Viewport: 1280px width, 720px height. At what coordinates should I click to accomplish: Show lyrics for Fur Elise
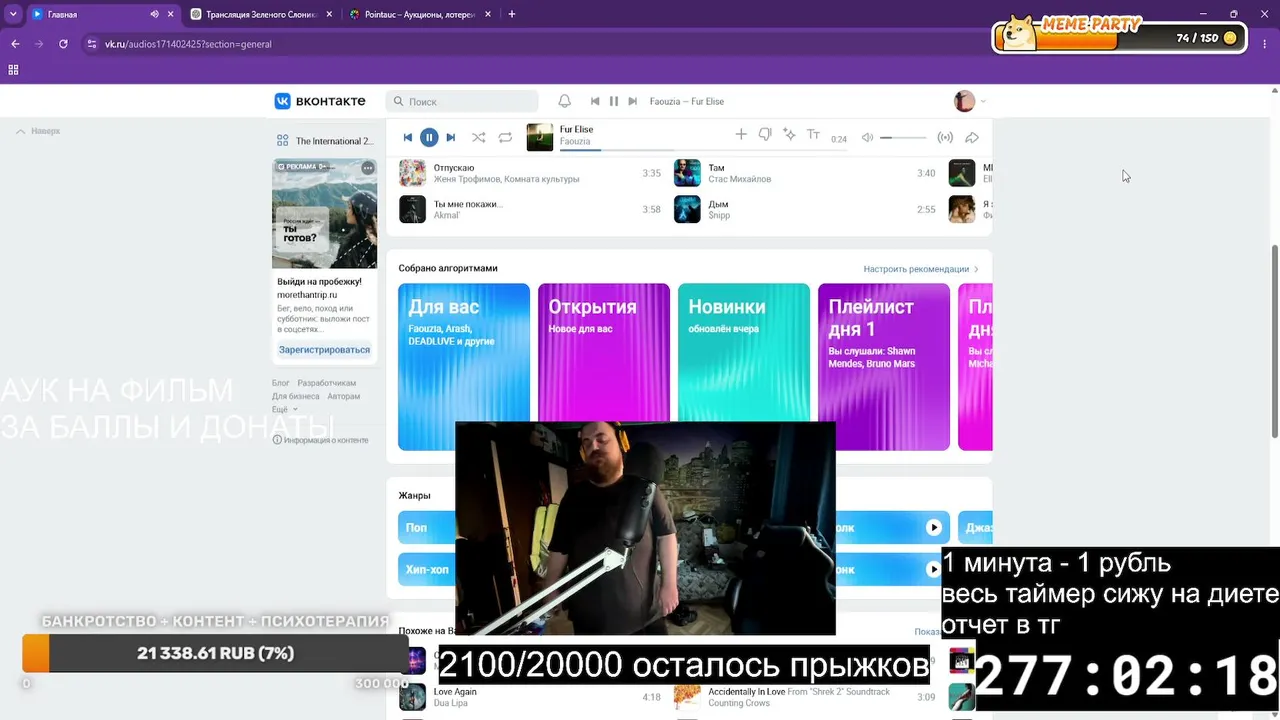click(x=813, y=135)
